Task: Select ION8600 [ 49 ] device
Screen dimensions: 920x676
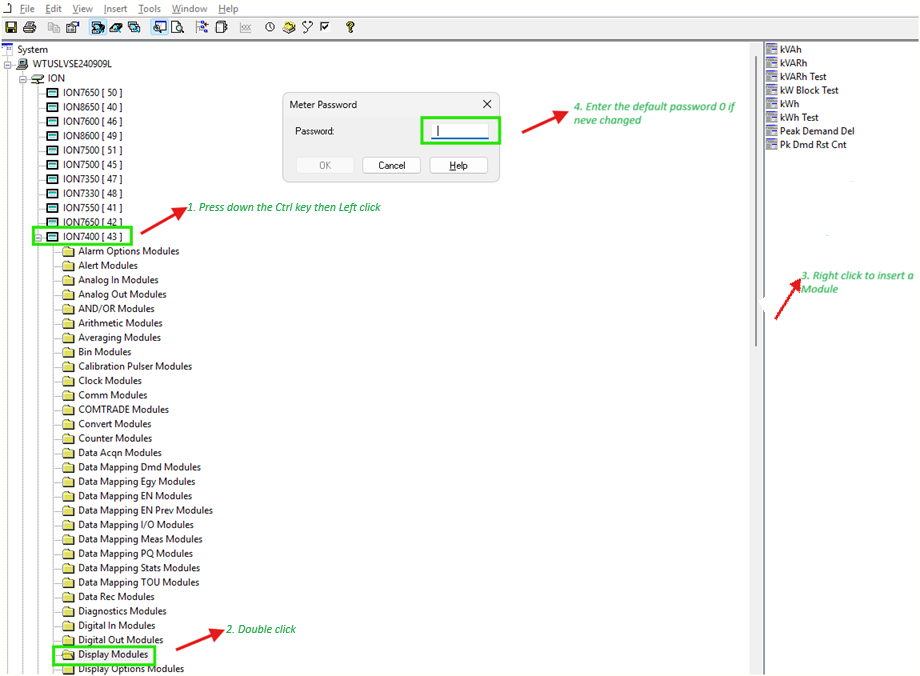Action: (93, 136)
